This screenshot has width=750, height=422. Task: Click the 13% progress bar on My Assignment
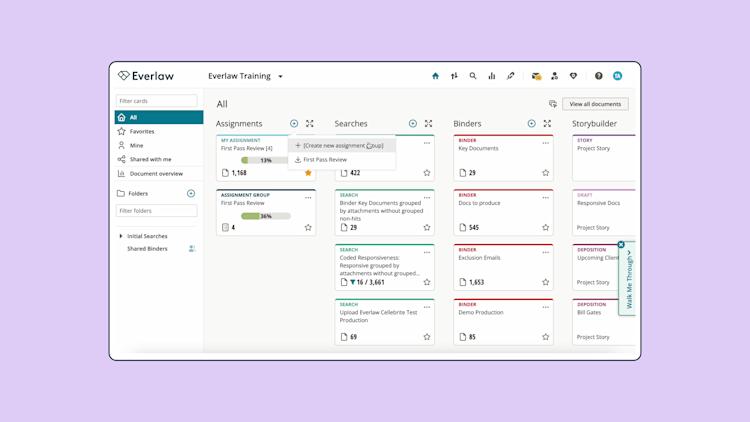tap(265, 160)
